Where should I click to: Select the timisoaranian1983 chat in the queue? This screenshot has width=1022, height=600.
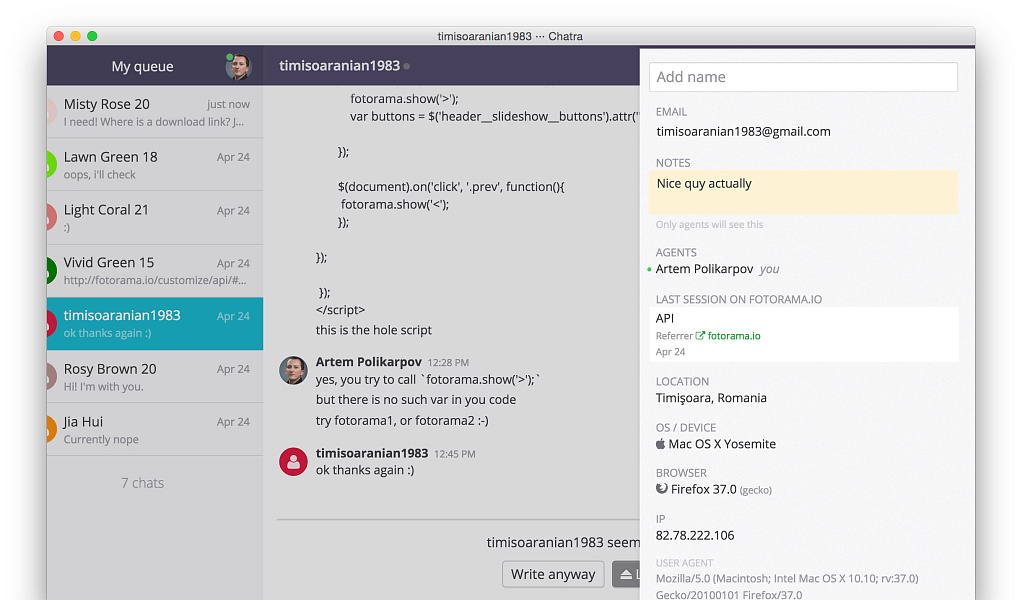point(155,324)
